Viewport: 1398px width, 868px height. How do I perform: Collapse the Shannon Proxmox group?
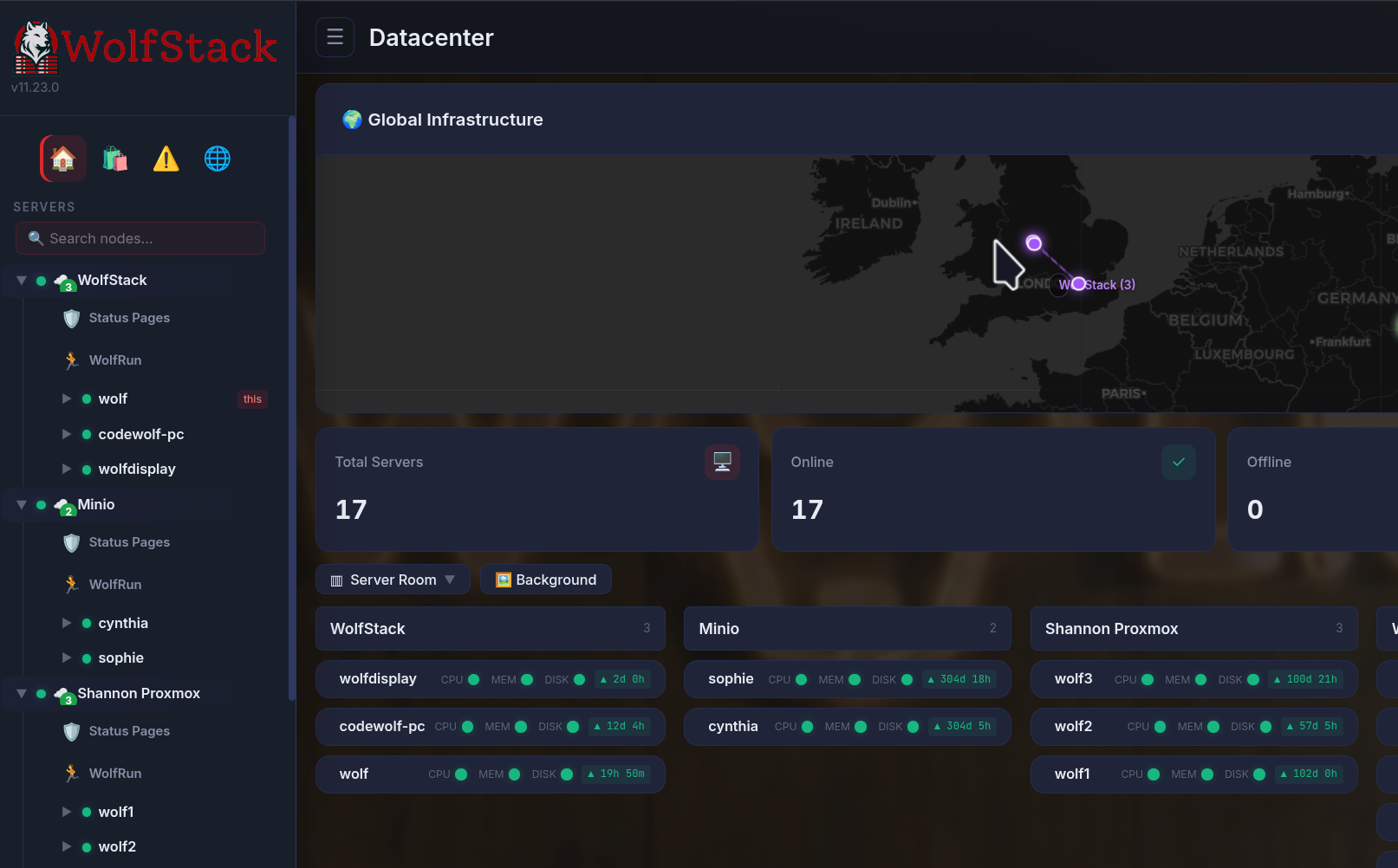click(21, 693)
